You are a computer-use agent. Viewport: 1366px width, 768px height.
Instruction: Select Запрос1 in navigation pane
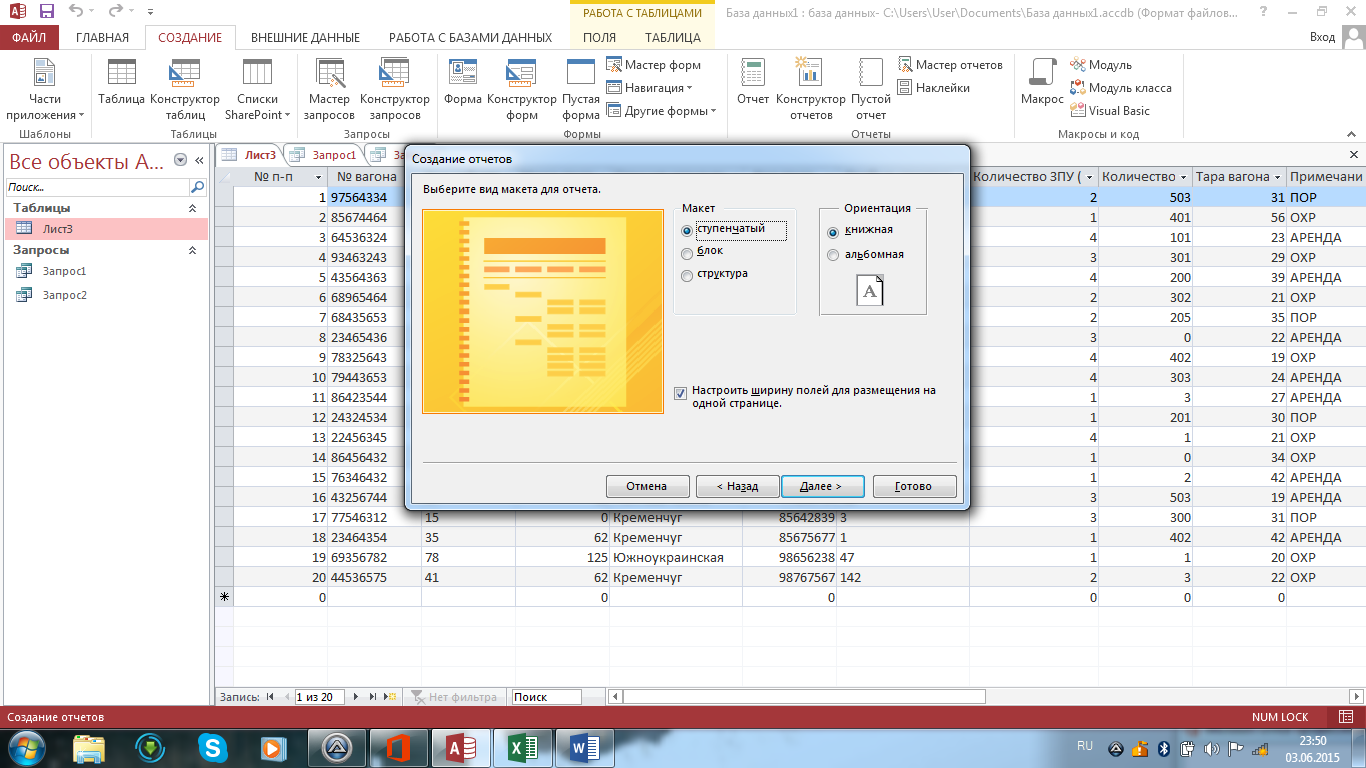pyautogui.click(x=107, y=271)
